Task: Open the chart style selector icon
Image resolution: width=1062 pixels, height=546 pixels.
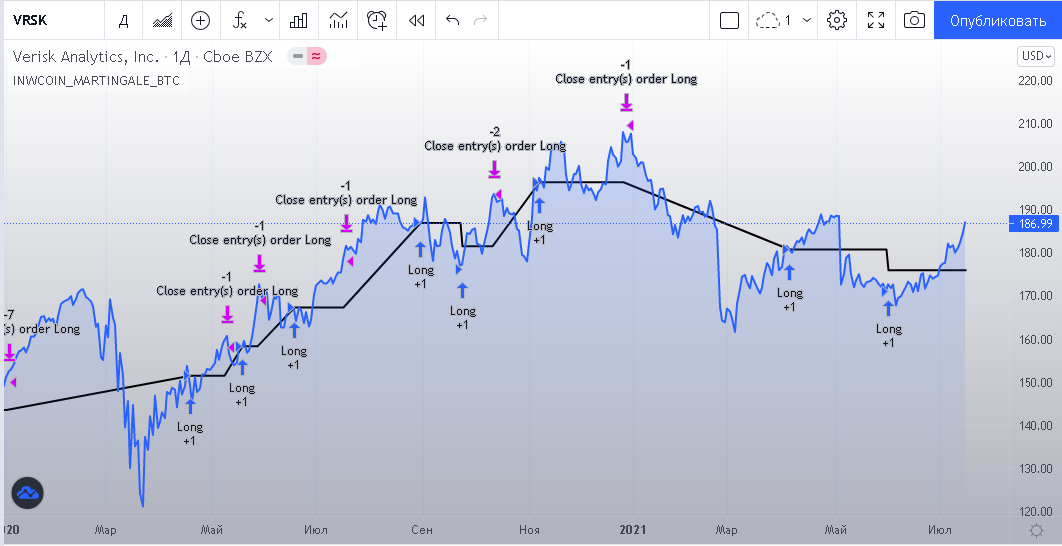Action: 161,20
